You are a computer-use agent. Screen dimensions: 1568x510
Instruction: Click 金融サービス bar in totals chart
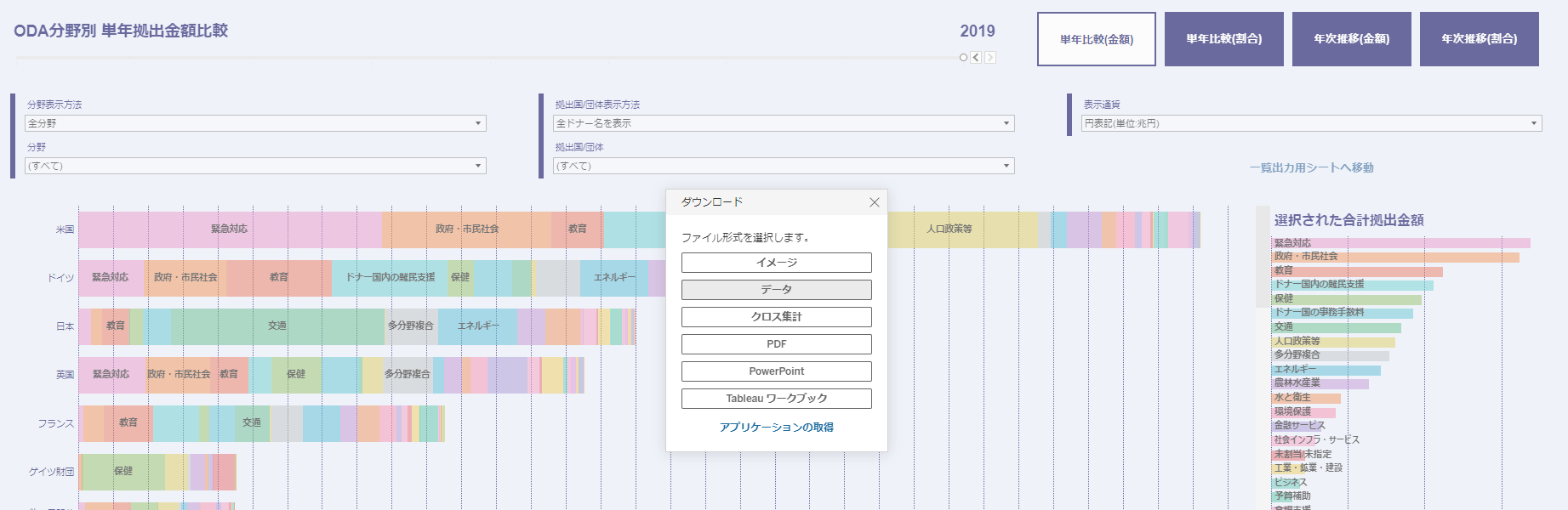(x=1297, y=426)
